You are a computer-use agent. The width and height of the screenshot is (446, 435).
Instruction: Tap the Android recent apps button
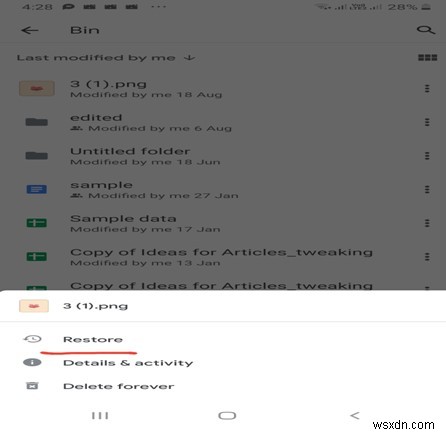tap(100, 416)
